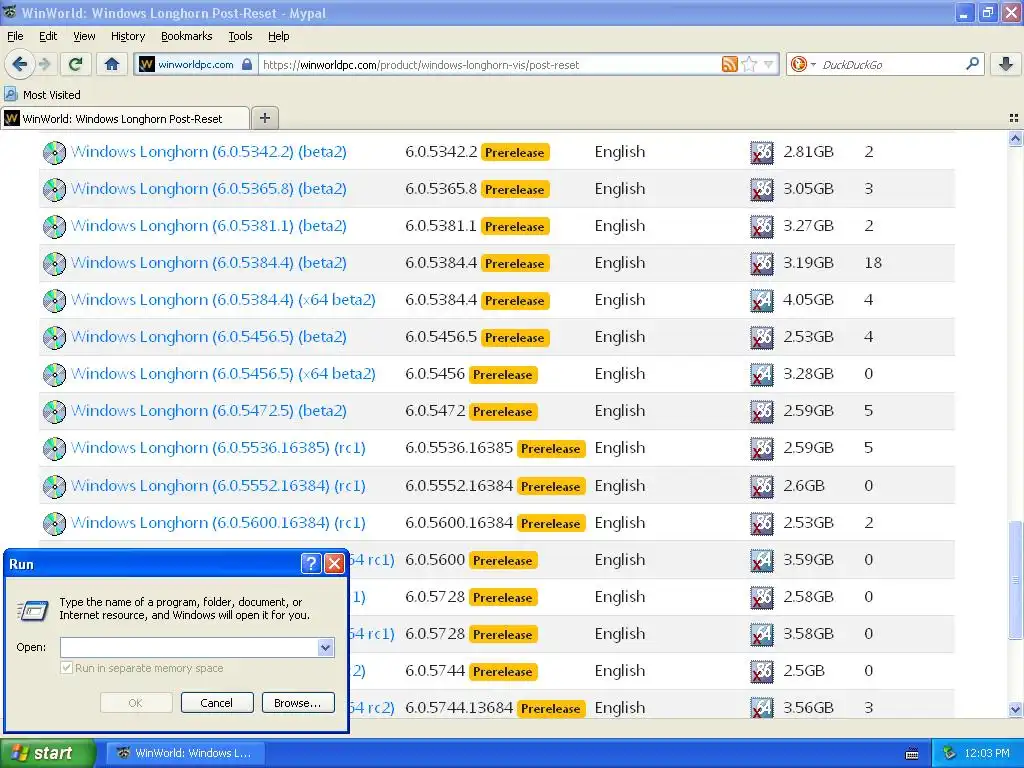Click the disc icon for 6.0.5600.16384 rc1
The height and width of the screenshot is (768, 1024).
pos(54,523)
